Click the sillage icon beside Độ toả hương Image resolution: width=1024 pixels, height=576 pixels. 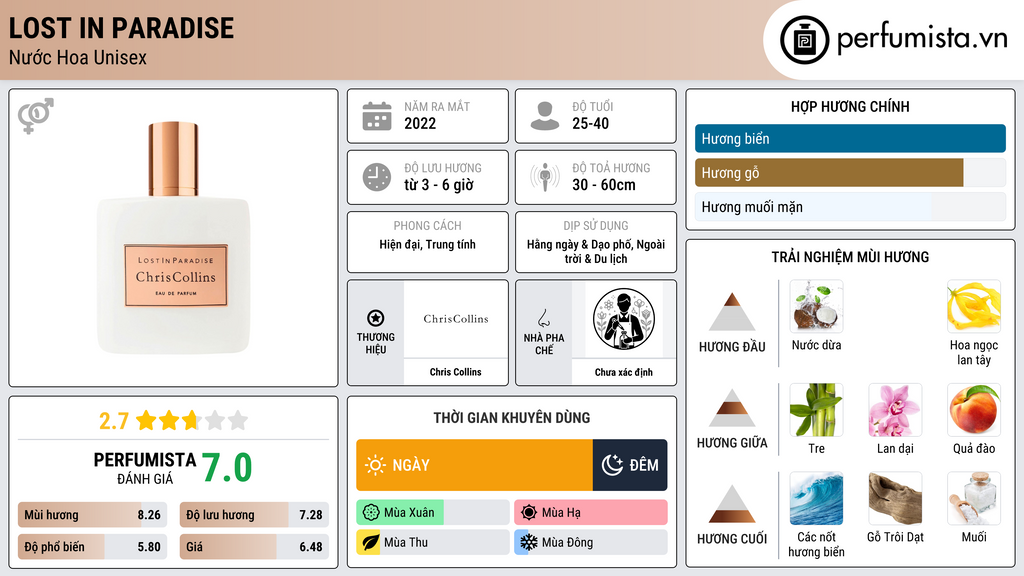point(545,177)
